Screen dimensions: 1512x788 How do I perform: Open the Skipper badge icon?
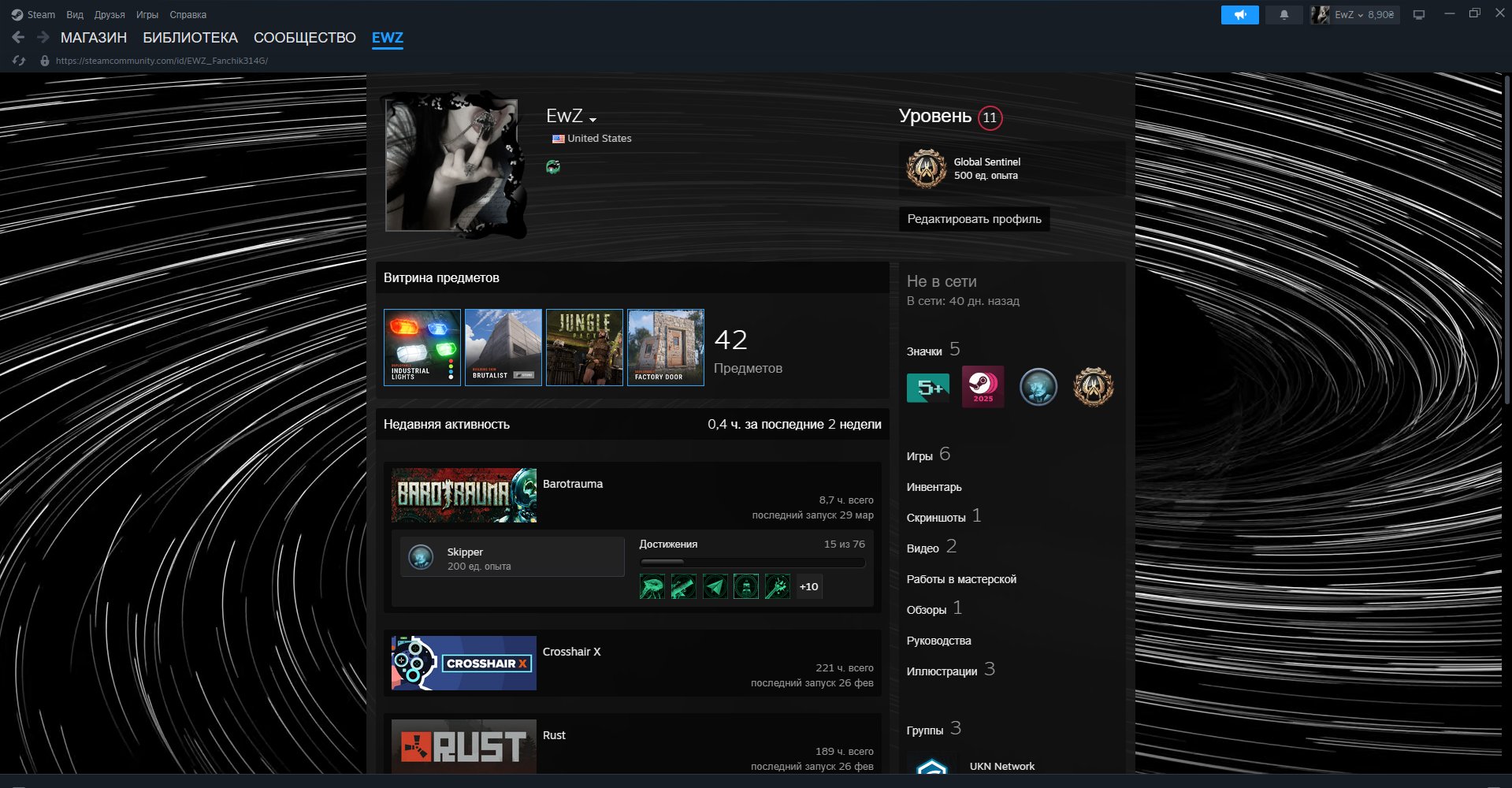click(x=421, y=557)
